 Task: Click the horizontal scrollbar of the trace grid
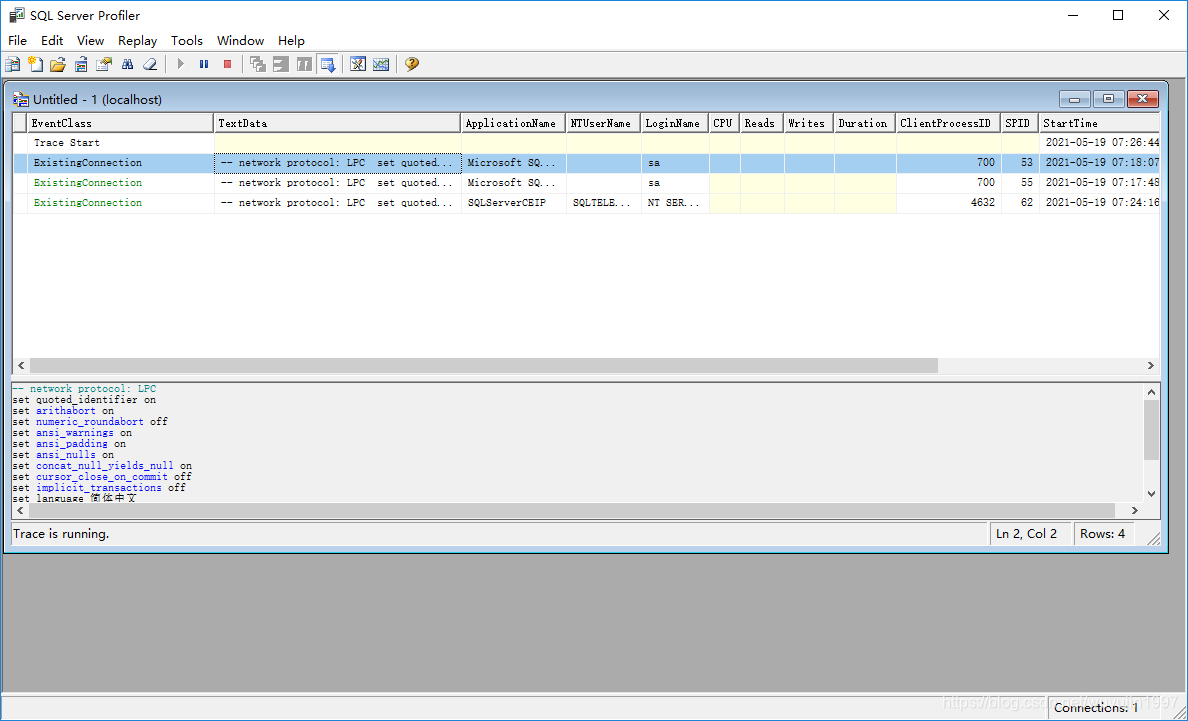point(484,366)
